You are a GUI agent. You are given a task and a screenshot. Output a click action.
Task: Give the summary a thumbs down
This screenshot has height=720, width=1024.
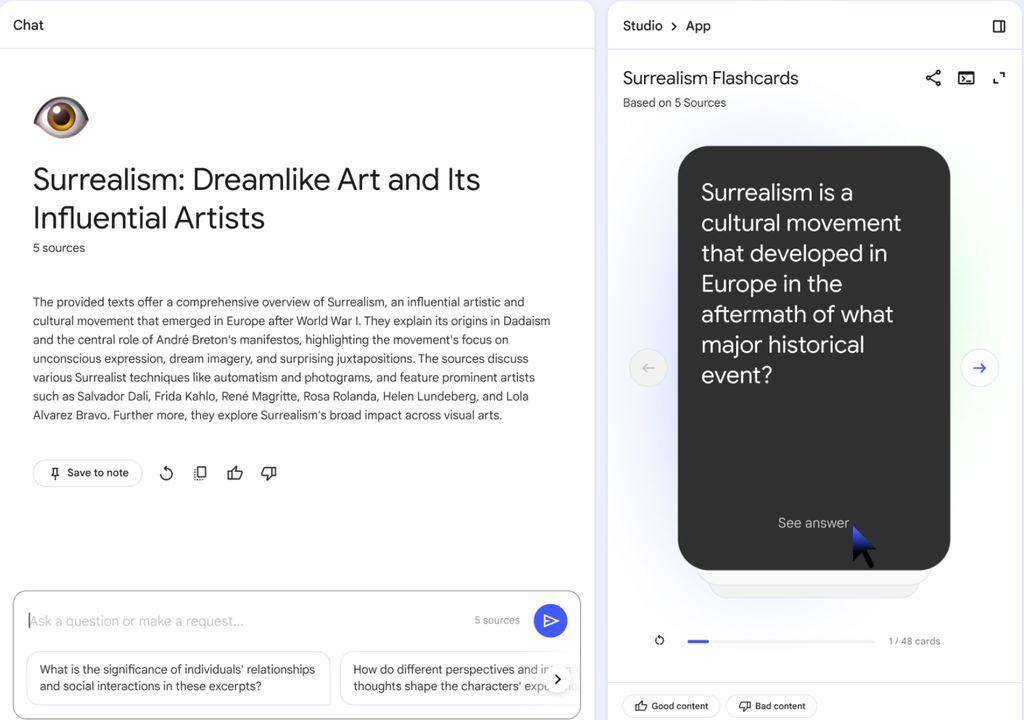point(269,473)
